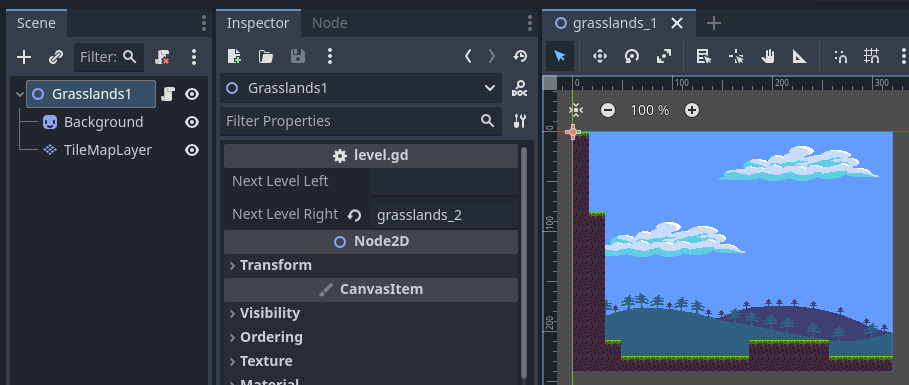Click the level.gd script section header
The width and height of the screenshot is (909, 385).
click(x=370, y=156)
